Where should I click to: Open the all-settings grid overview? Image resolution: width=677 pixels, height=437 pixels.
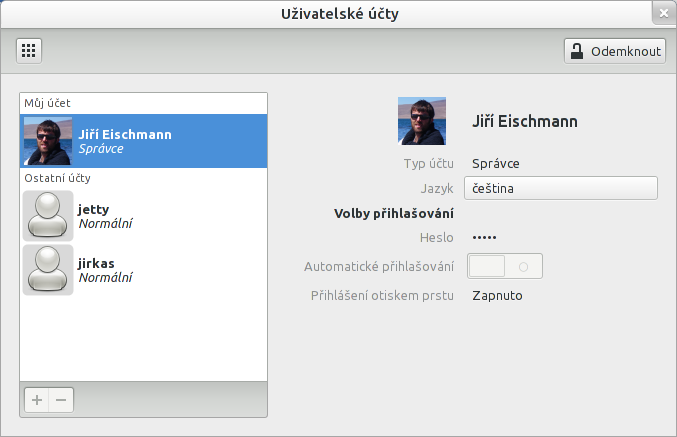(28, 50)
